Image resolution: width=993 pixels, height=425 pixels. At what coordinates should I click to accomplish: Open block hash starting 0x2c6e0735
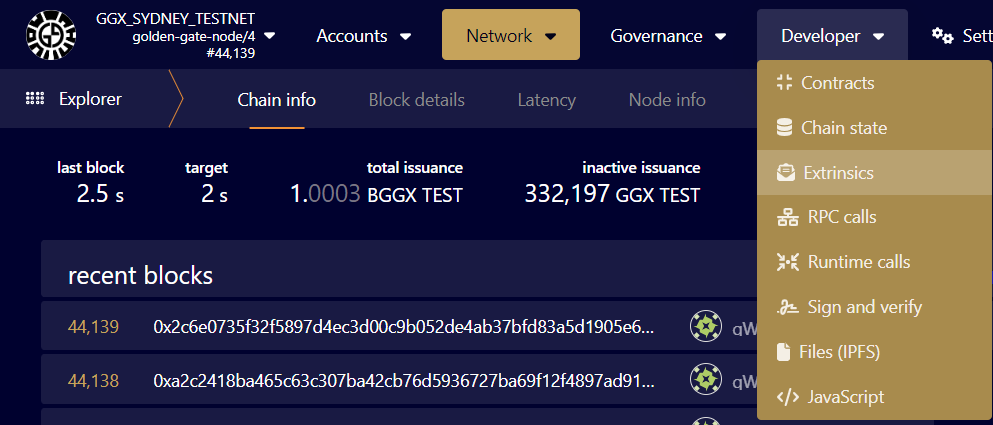(x=404, y=327)
